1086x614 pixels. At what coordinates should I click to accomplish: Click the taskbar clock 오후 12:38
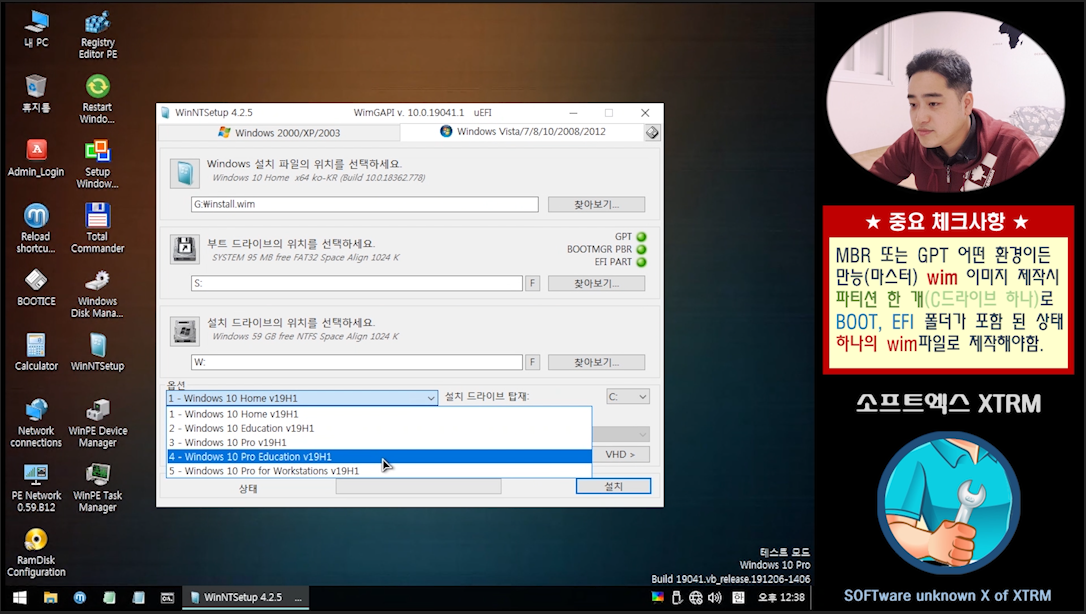(x=781, y=597)
